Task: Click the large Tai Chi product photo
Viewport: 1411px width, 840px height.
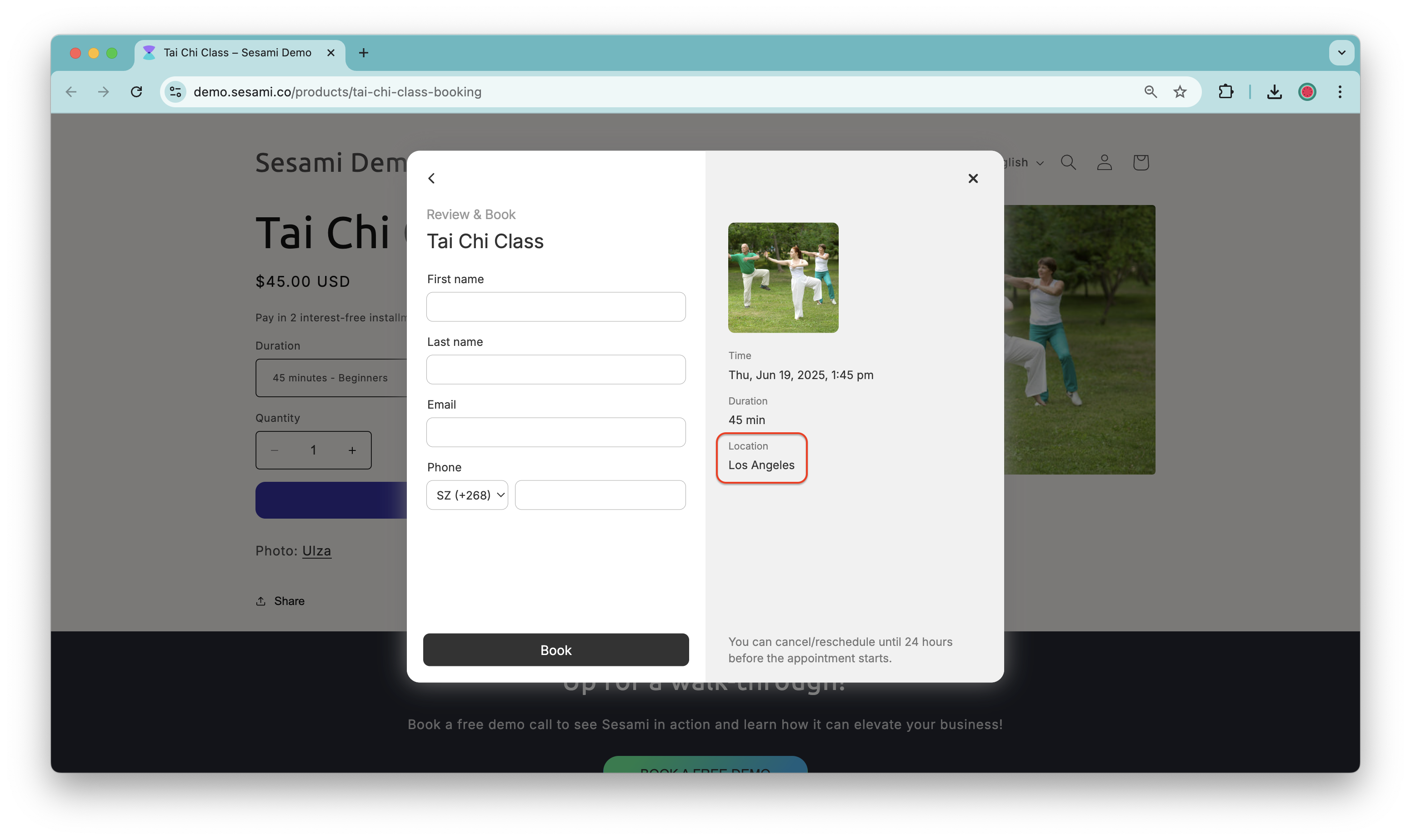Action: coord(1079,340)
